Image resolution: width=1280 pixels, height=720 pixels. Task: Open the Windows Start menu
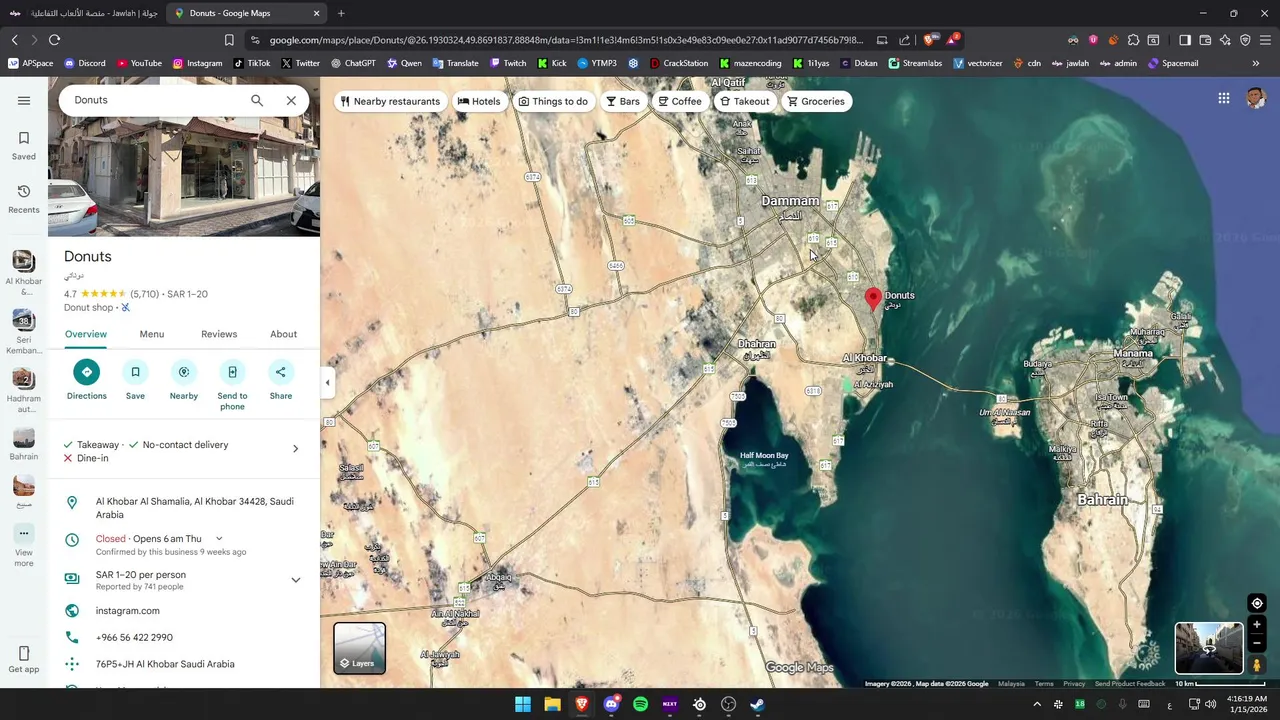523,704
